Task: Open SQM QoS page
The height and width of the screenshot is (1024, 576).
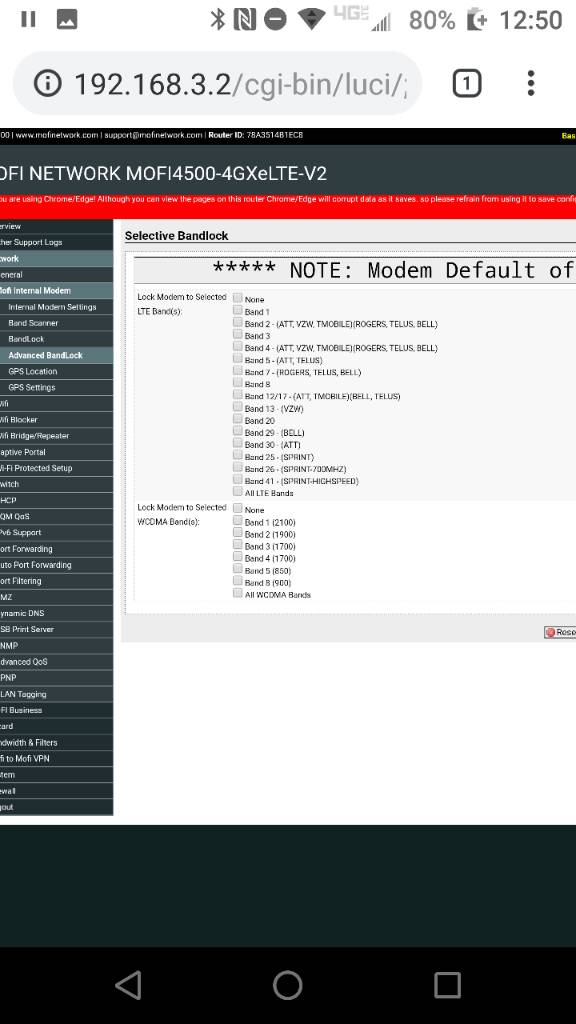Action: click(x=56, y=517)
